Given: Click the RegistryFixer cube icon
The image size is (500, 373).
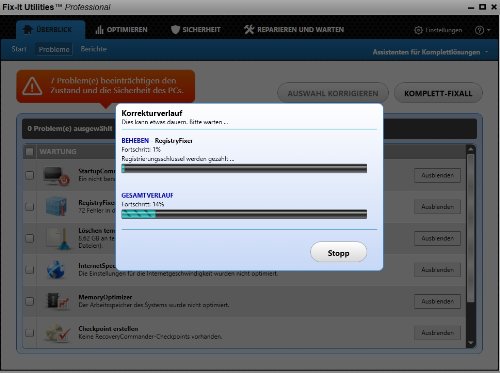Looking at the screenshot, I should 56,206.
